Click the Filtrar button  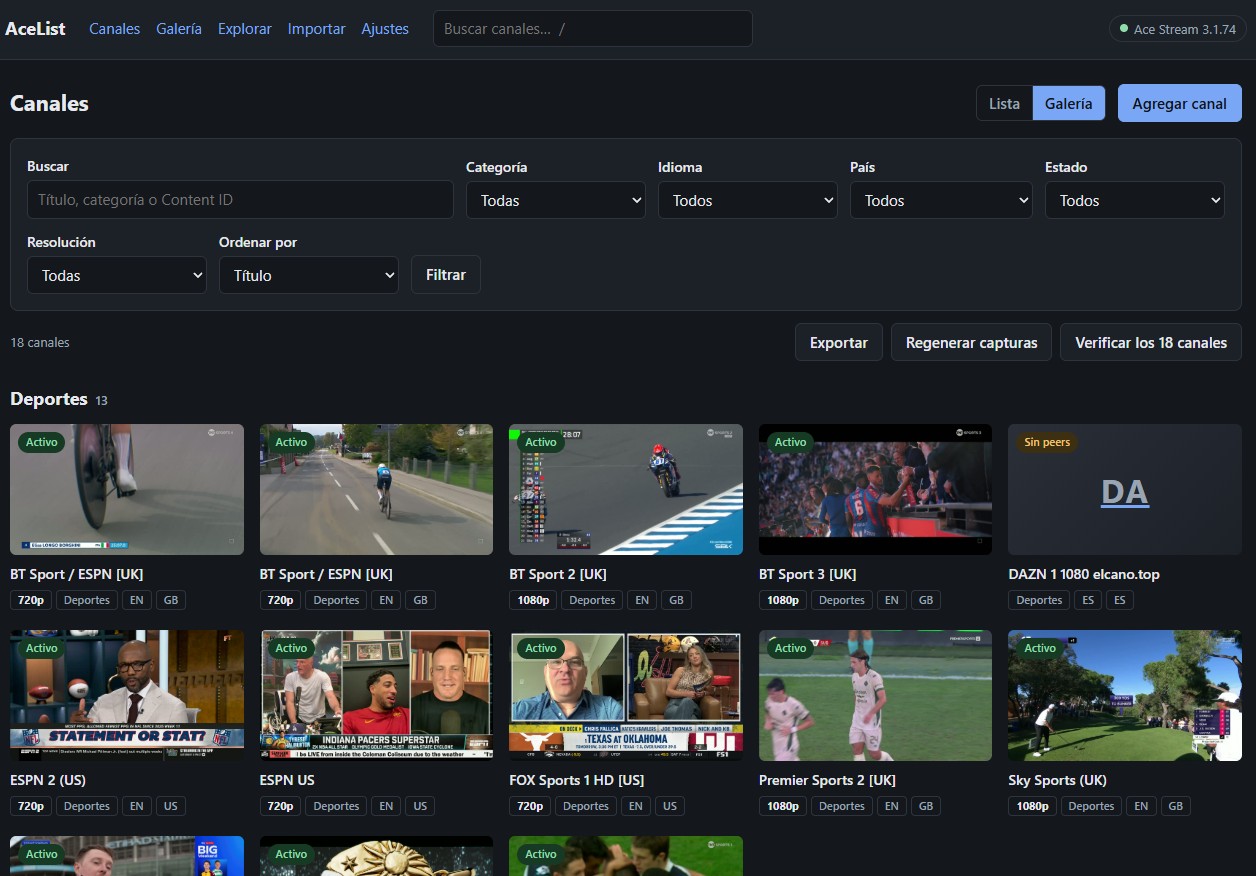click(446, 275)
